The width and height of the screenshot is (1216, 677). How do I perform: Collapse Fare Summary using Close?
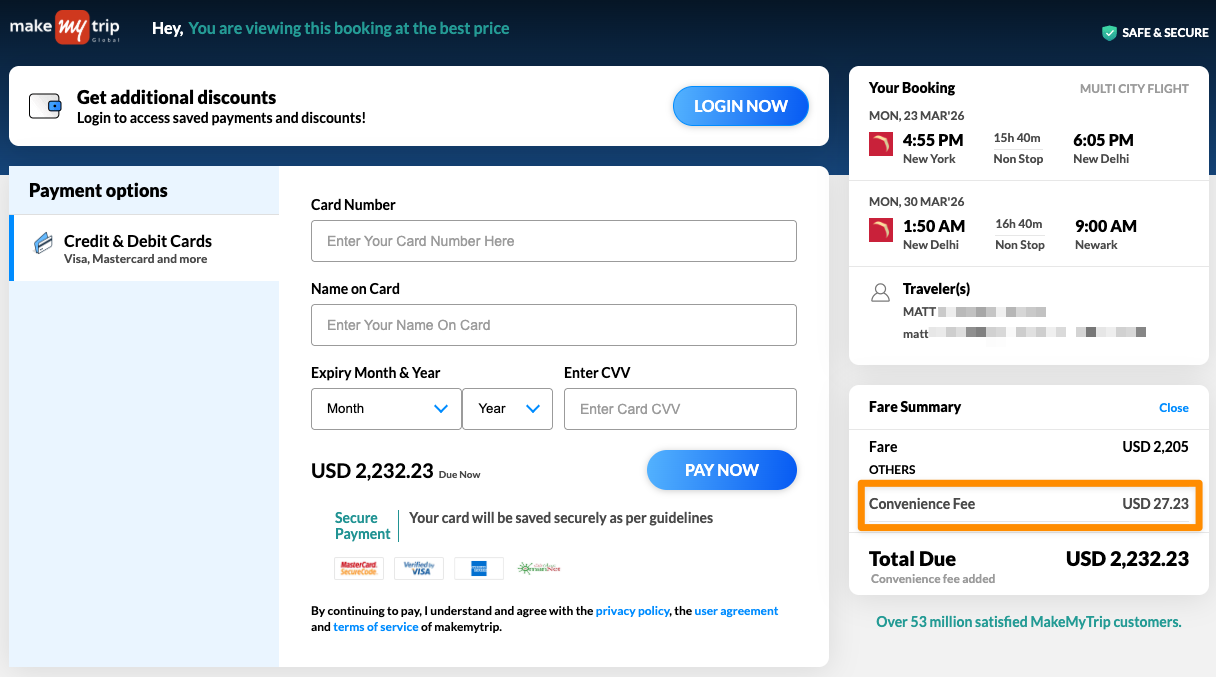[x=1173, y=408]
